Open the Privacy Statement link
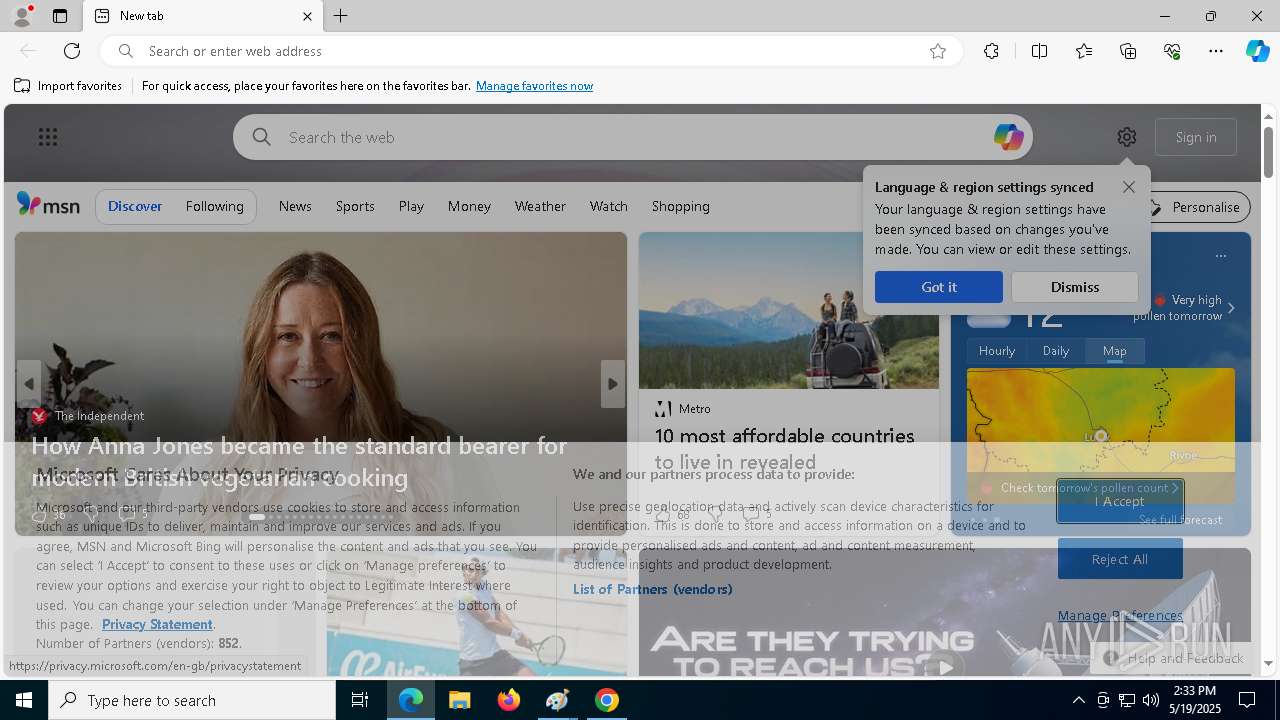 pos(157,624)
